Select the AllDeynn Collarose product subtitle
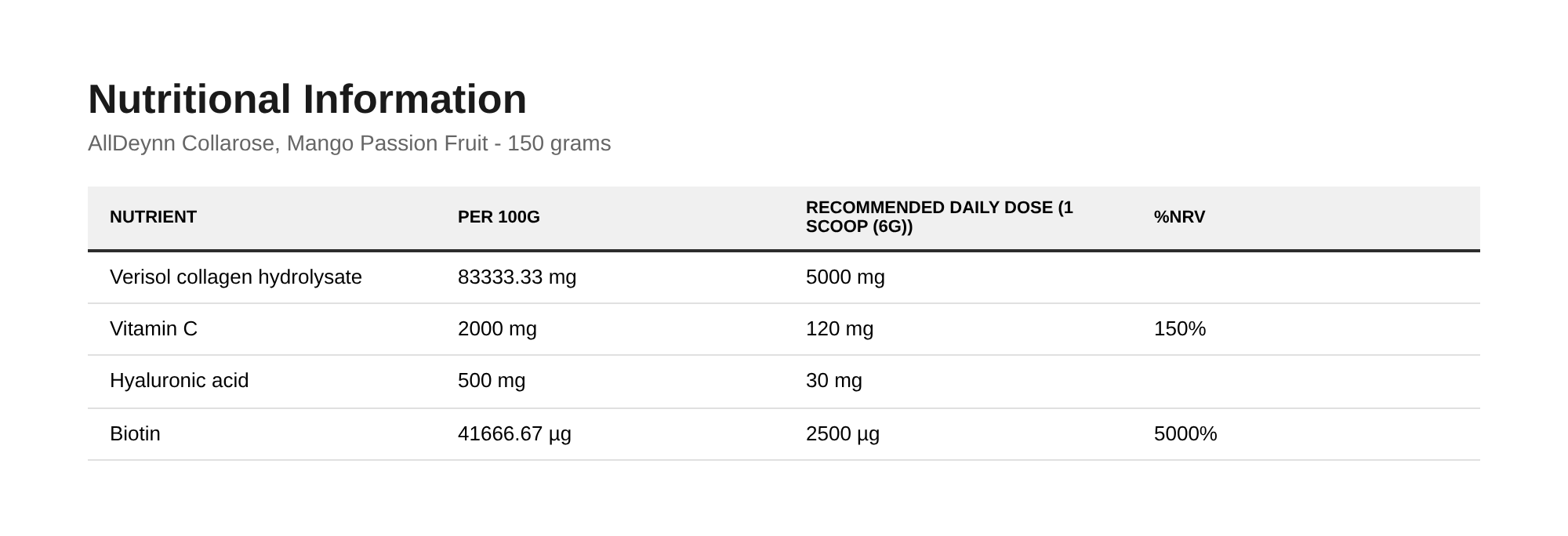 point(349,143)
